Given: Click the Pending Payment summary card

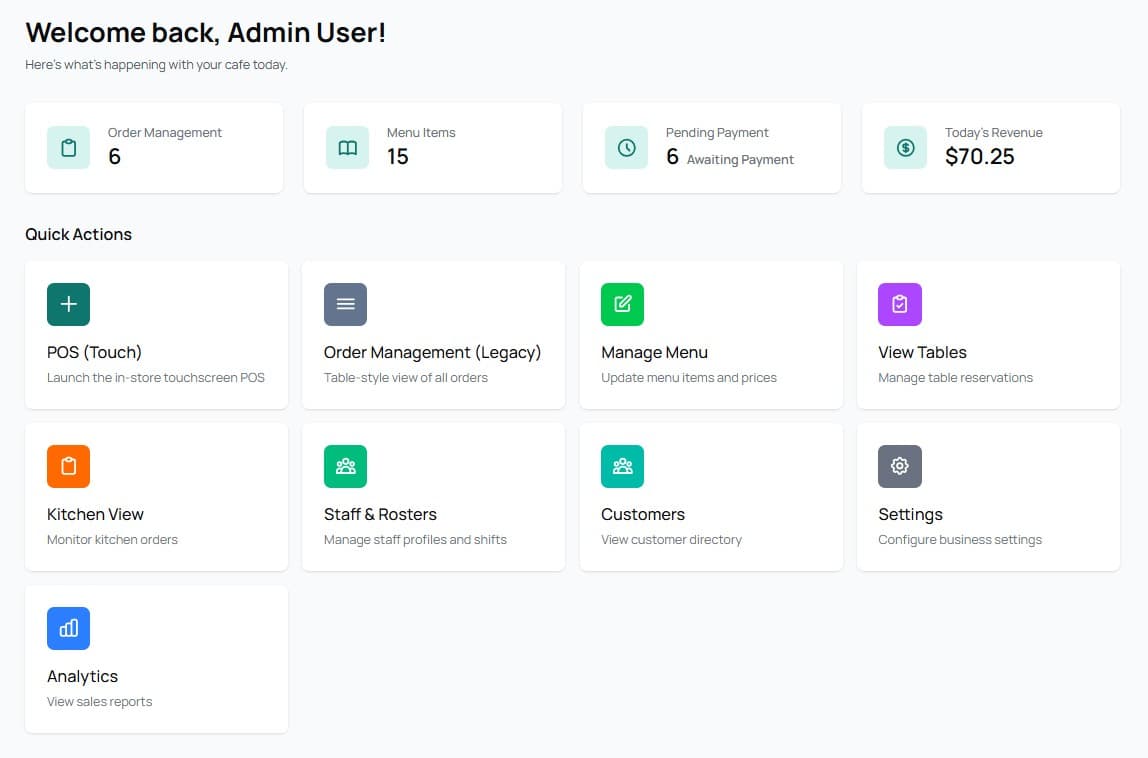Looking at the screenshot, I should pyautogui.click(x=710, y=147).
